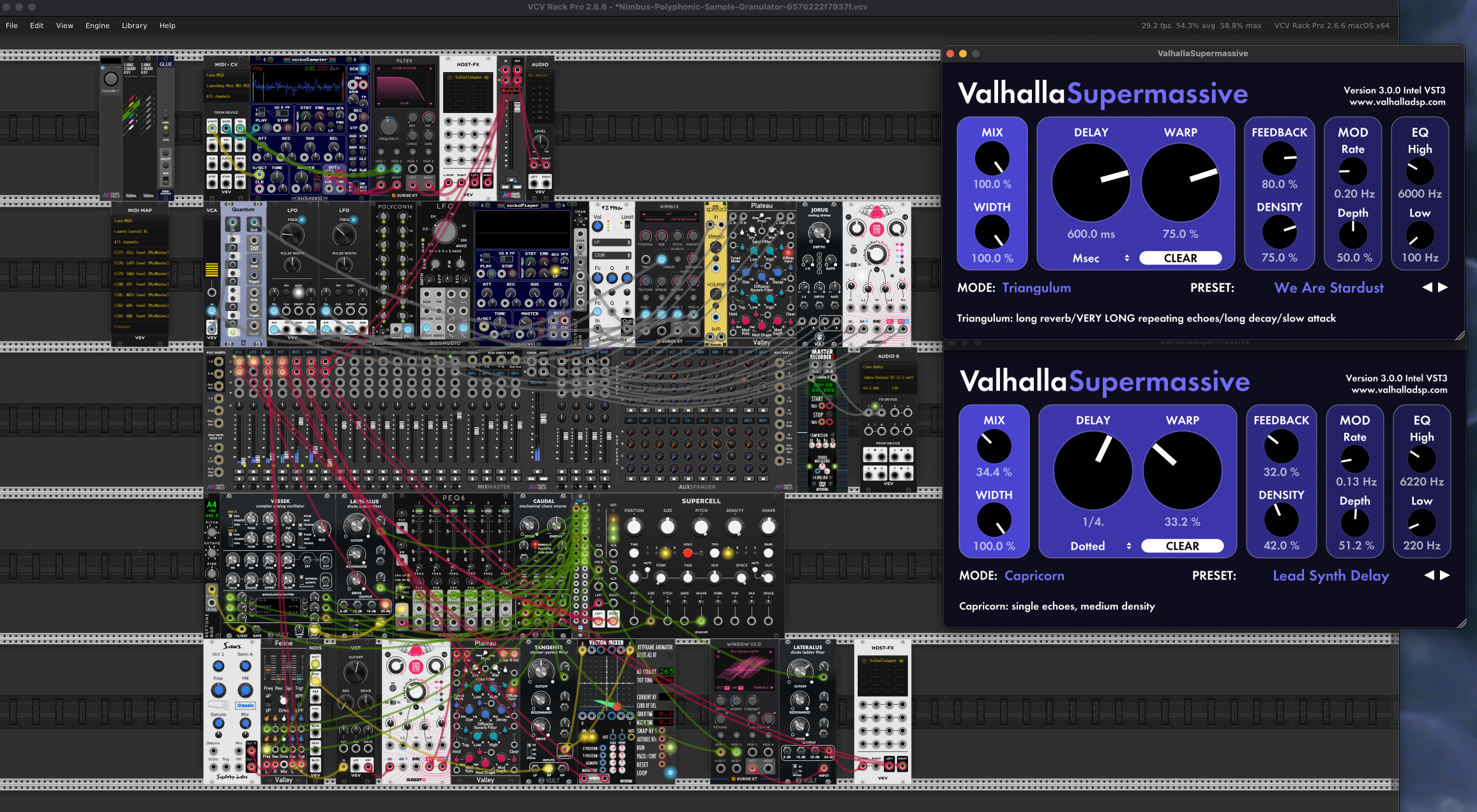Open the Msec delay units dropdown
Viewport: 1477px width, 812px height.
[x=1101, y=258]
